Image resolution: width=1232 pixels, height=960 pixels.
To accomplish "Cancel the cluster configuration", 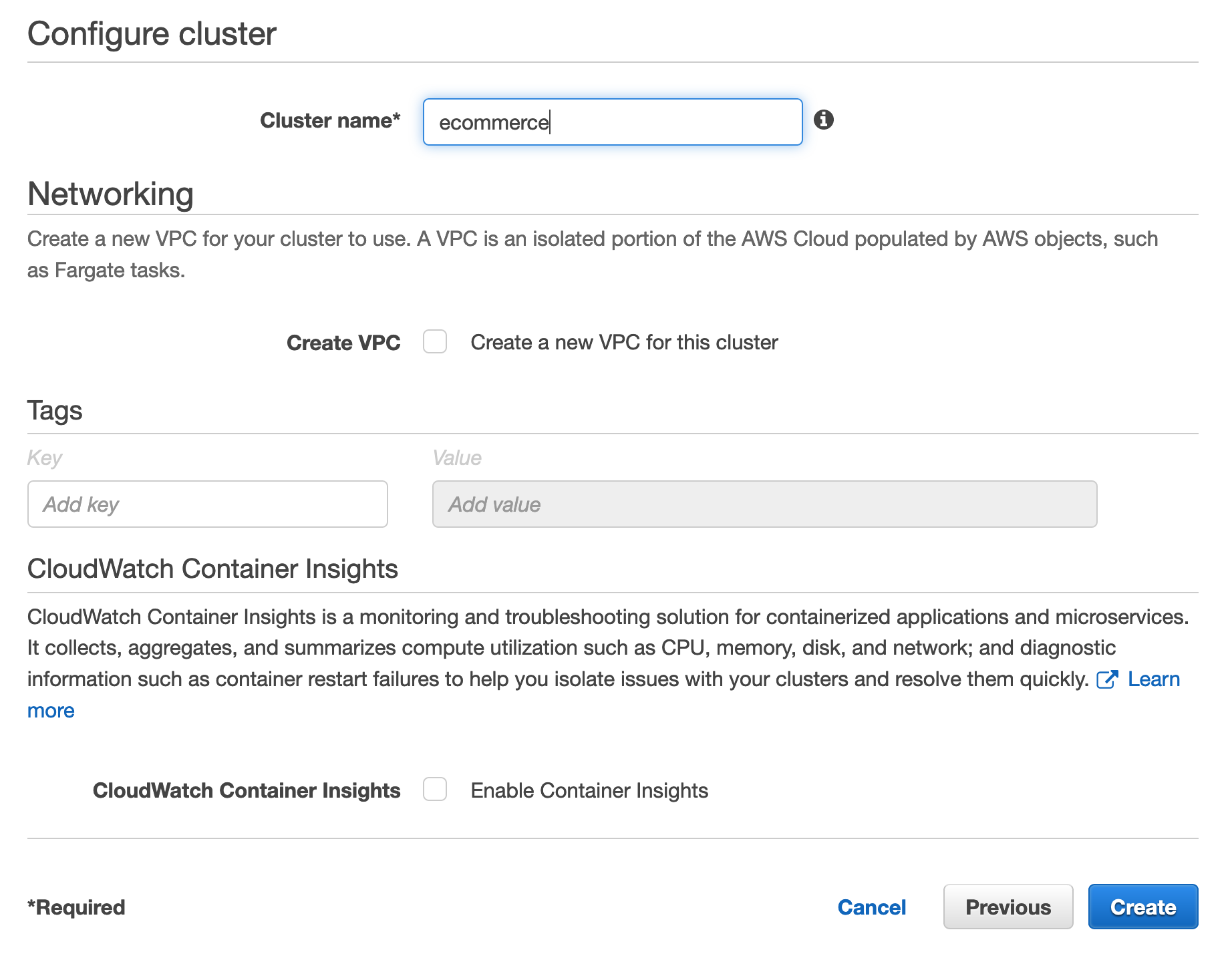I will [x=871, y=907].
